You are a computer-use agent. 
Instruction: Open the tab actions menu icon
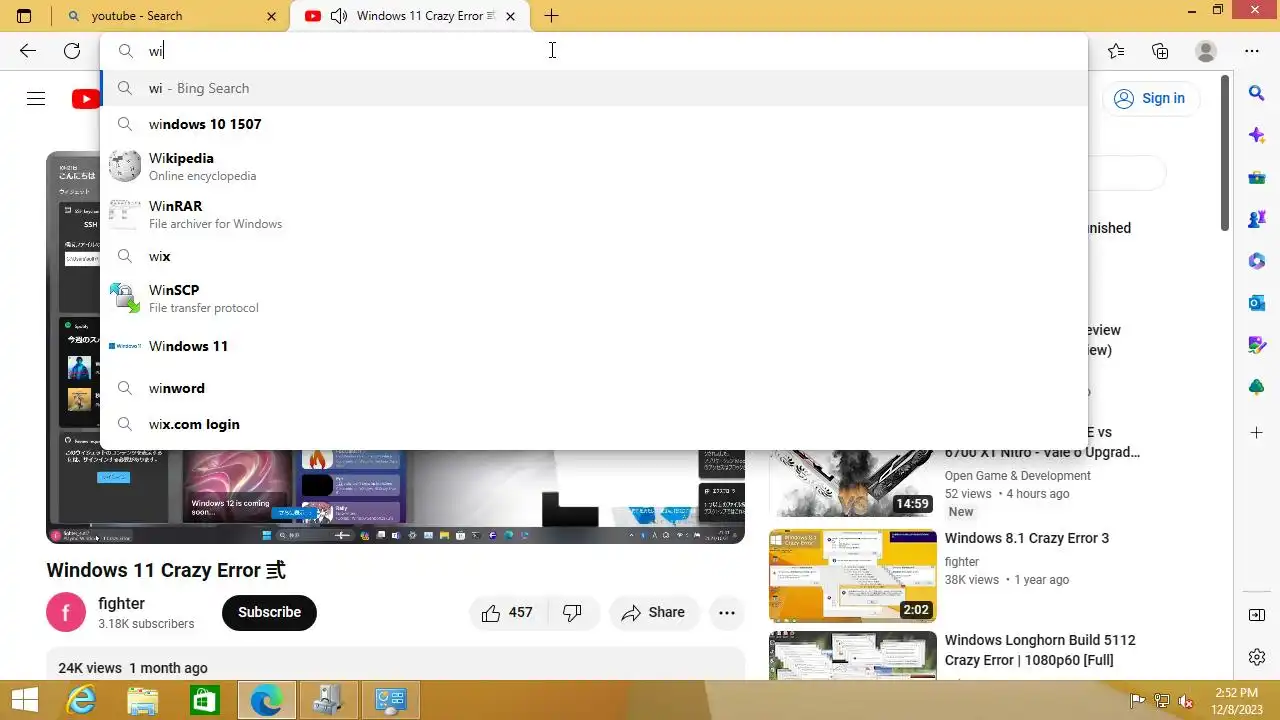pos(24,16)
